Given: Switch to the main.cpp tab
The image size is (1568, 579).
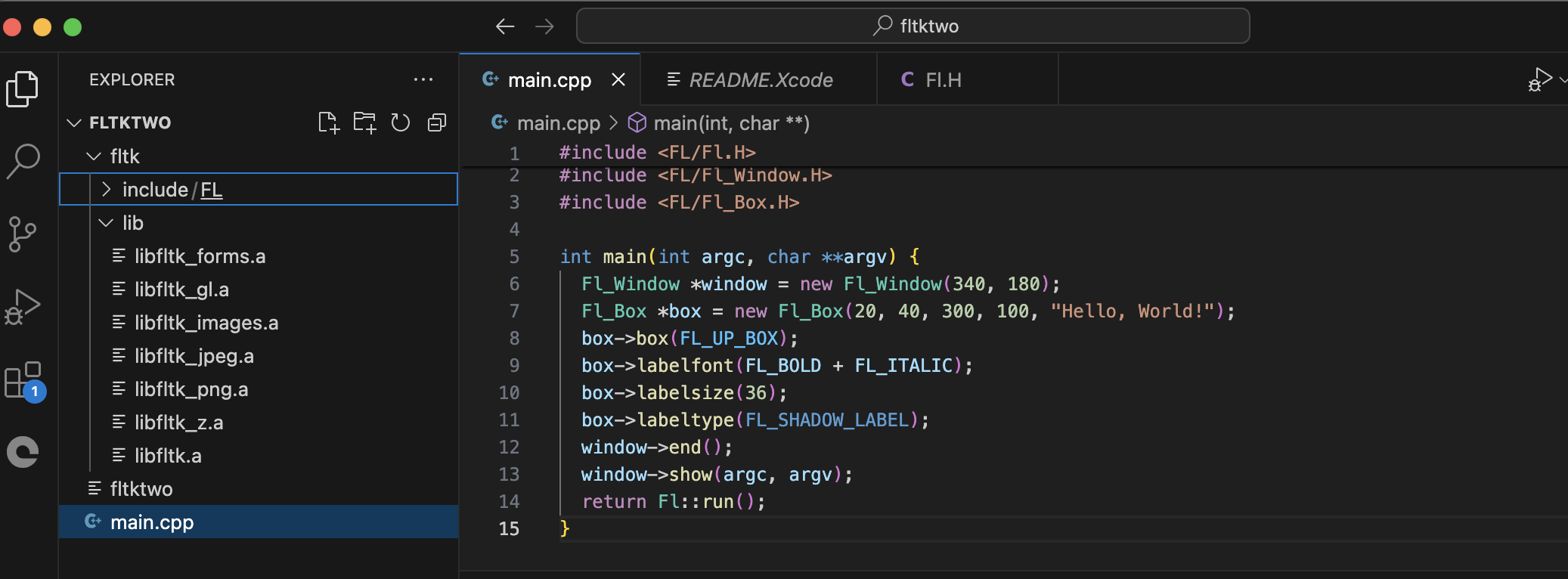Looking at the screenshot, I should pyautogui.click(x=550, y=79).
